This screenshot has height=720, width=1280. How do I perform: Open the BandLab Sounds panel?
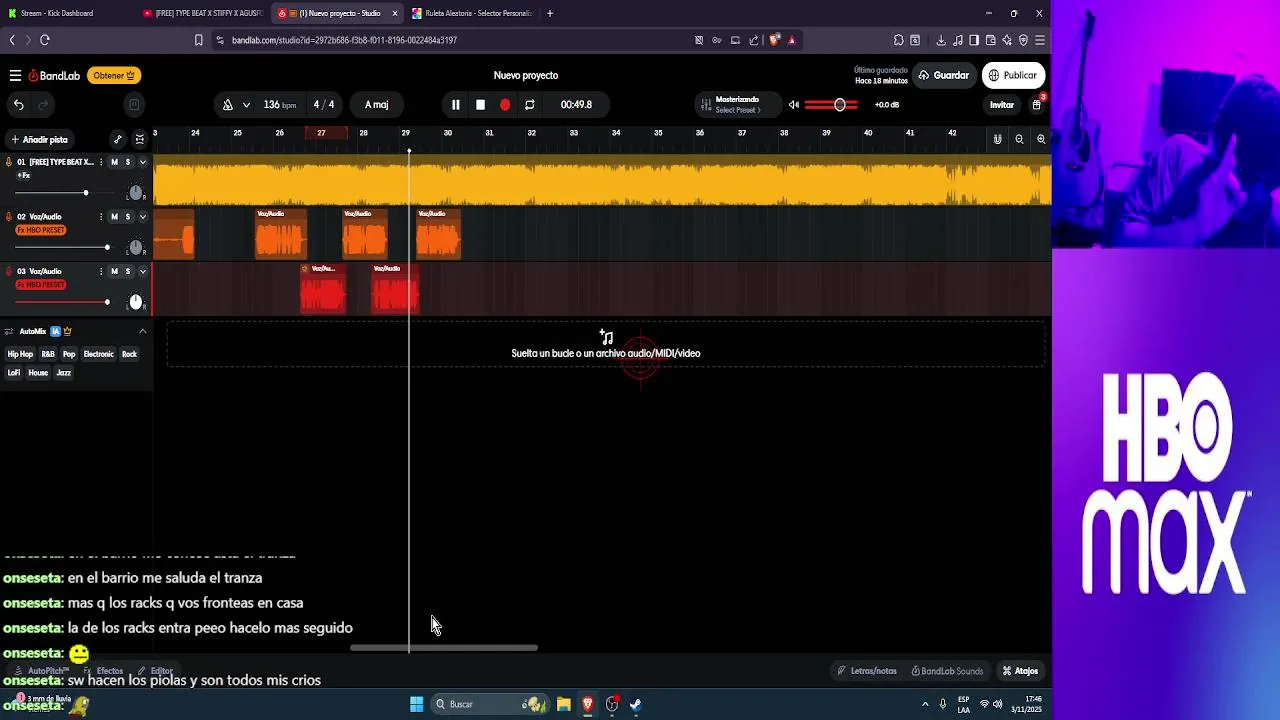946,671
